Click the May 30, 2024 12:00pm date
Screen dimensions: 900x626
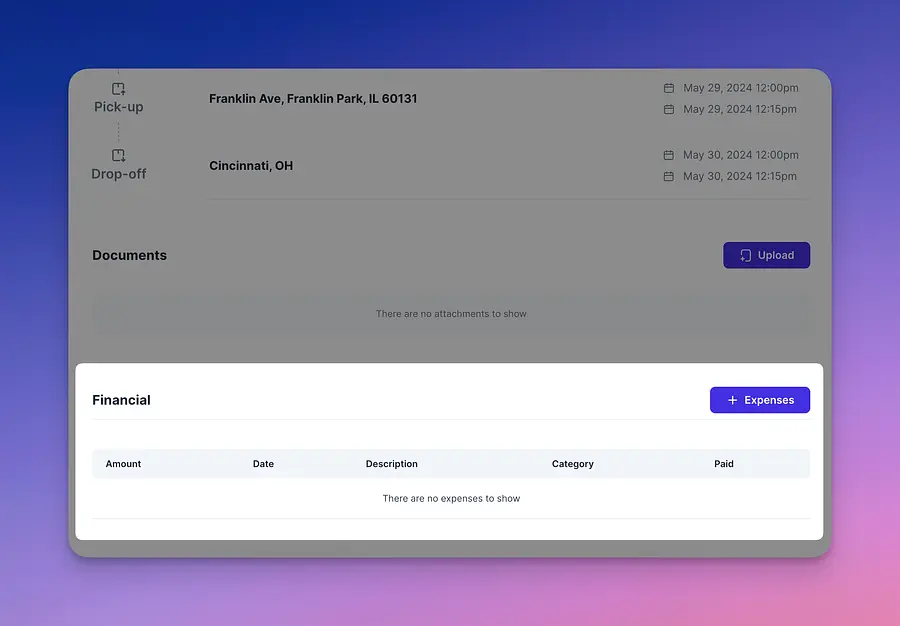(740, 155)
